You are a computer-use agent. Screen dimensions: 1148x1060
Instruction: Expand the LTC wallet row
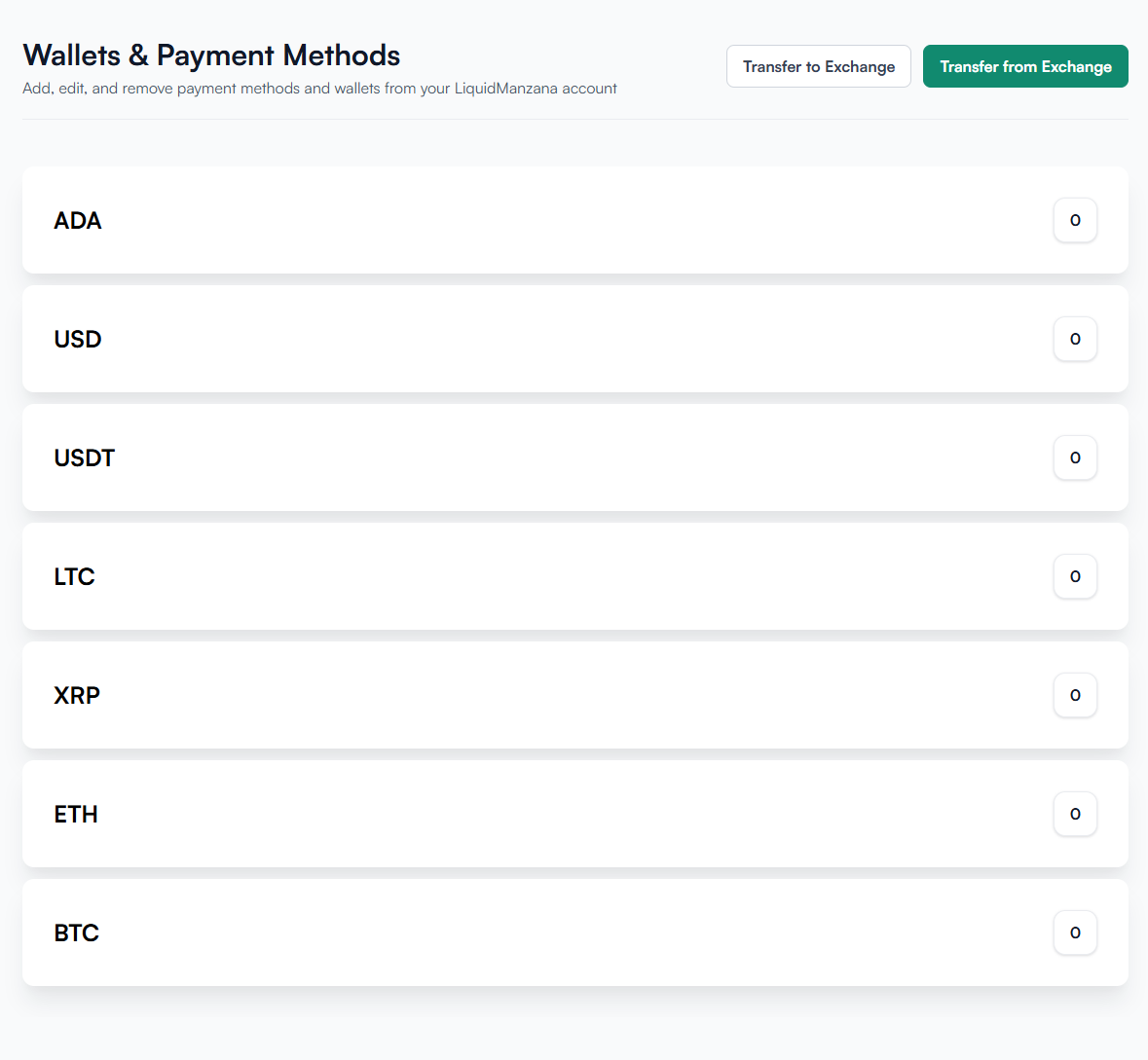(574, 576)
